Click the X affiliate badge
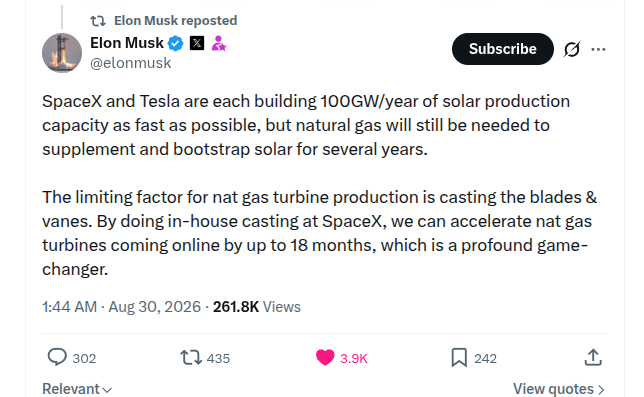The height and width of the screenshot is (397, 644). click(197, 43)
